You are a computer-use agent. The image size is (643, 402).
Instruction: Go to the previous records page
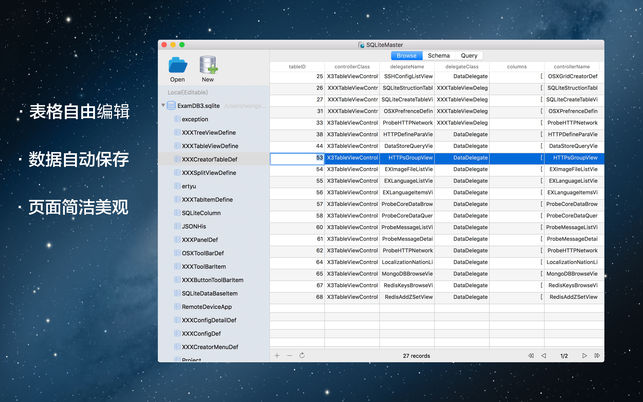(544, 355)
